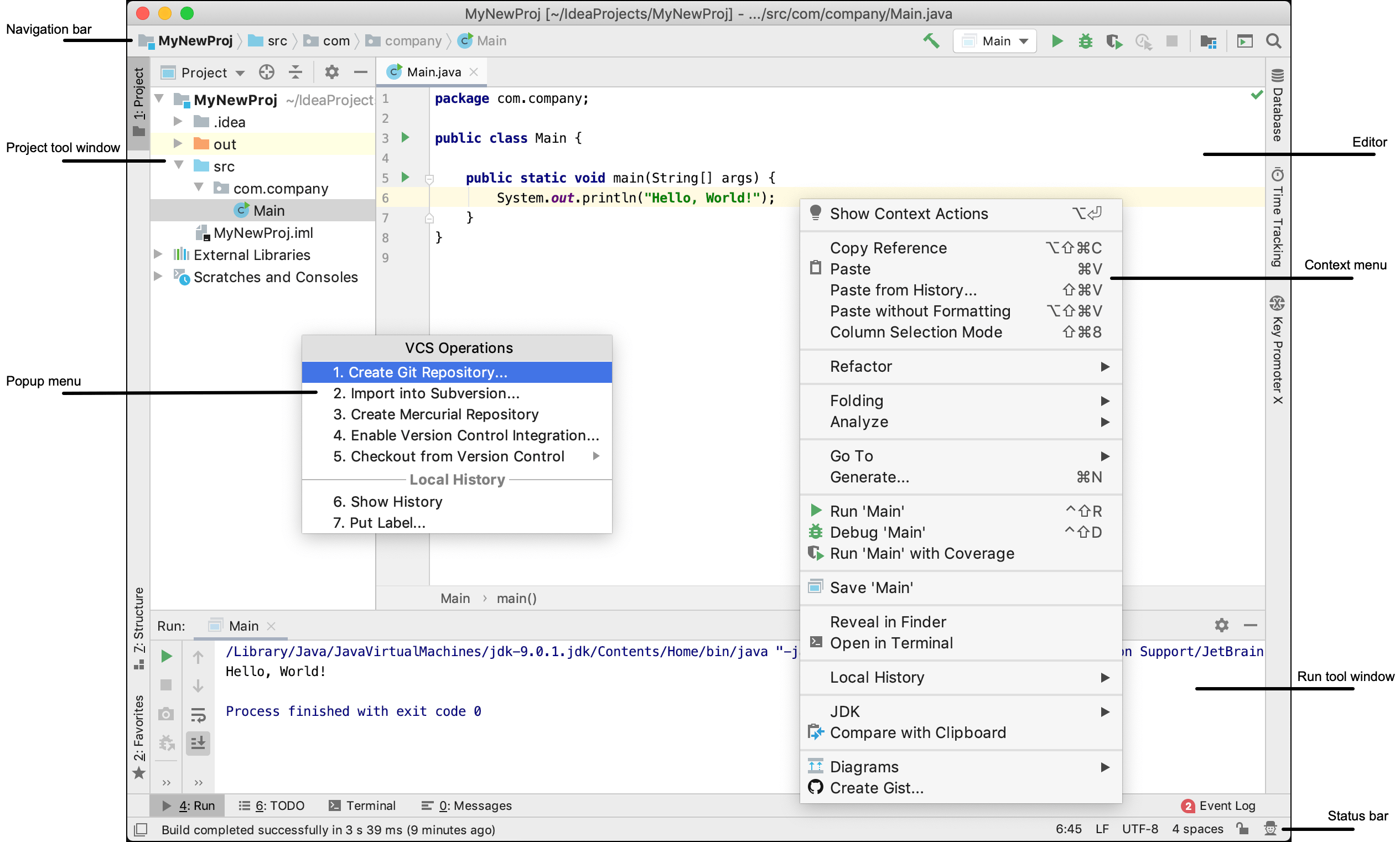
Task: Click the Coverage run icon in toolbar
Action: (1115, 41)
